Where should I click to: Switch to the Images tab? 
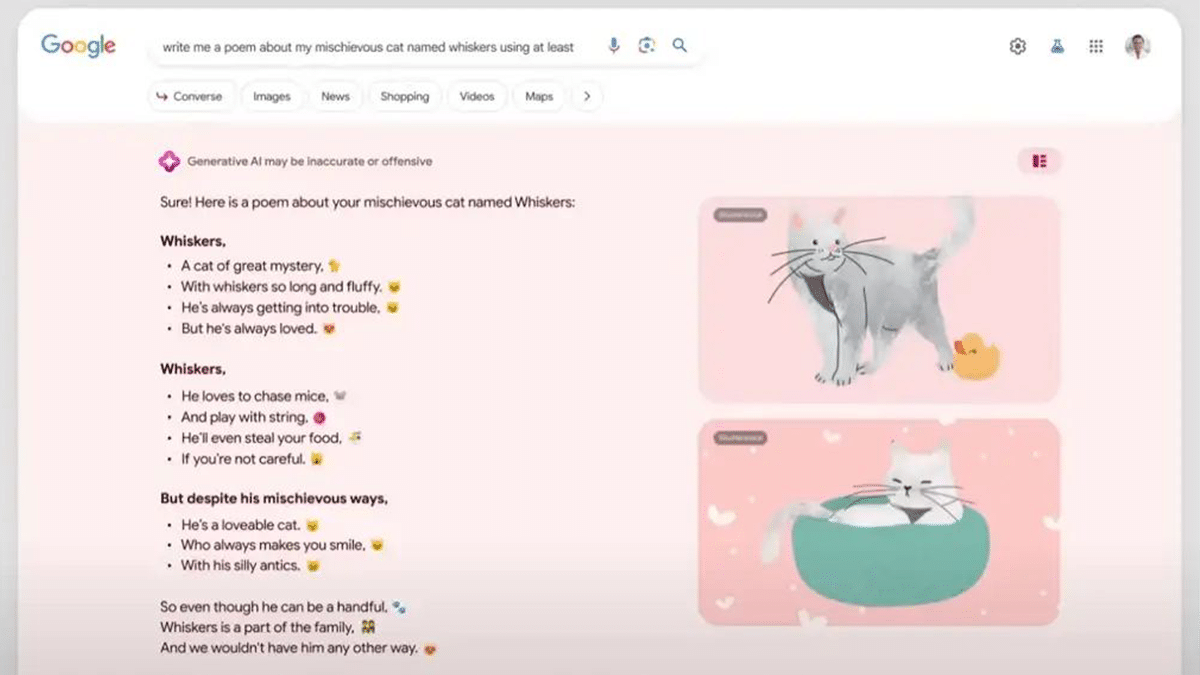pos(271,97)
